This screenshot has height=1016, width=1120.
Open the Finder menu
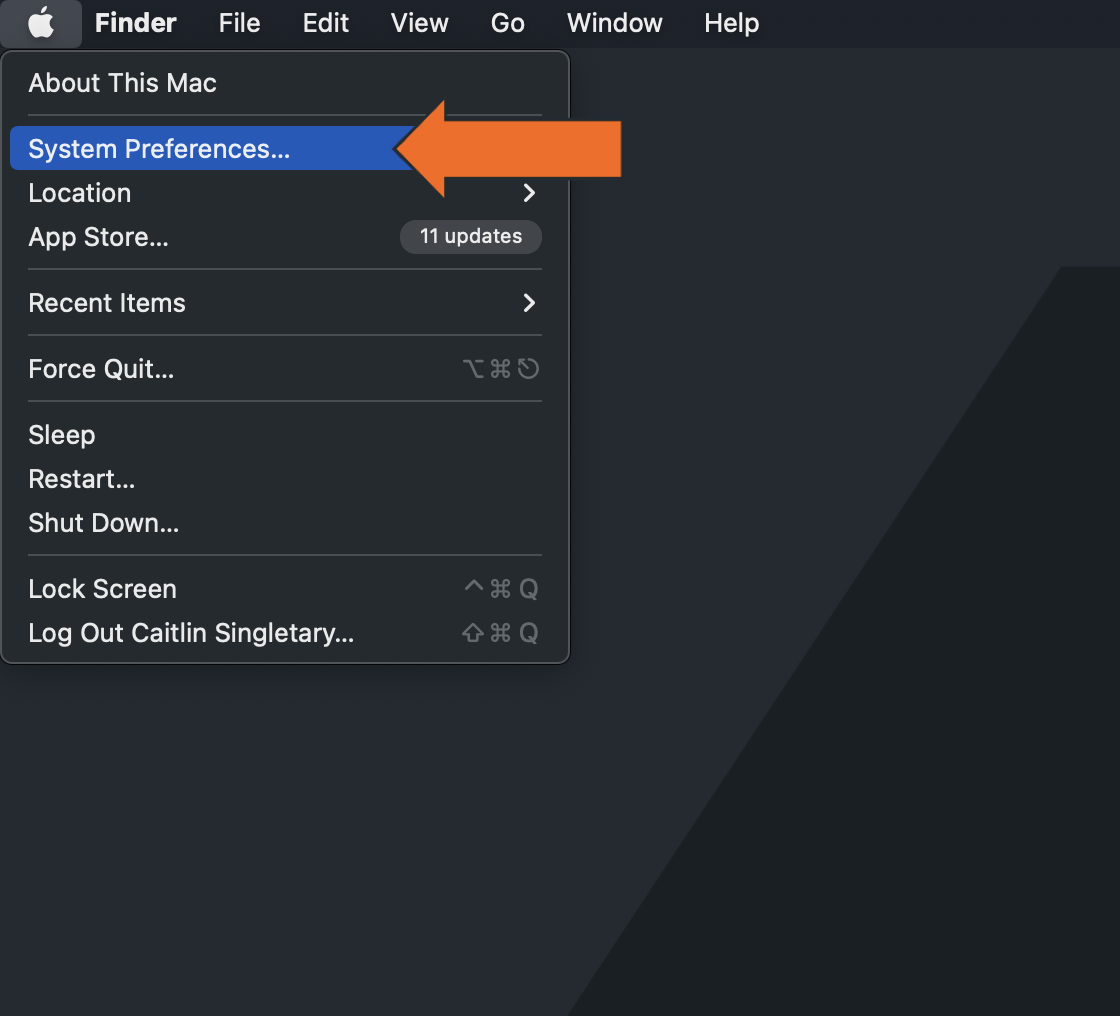coord(135,23)
